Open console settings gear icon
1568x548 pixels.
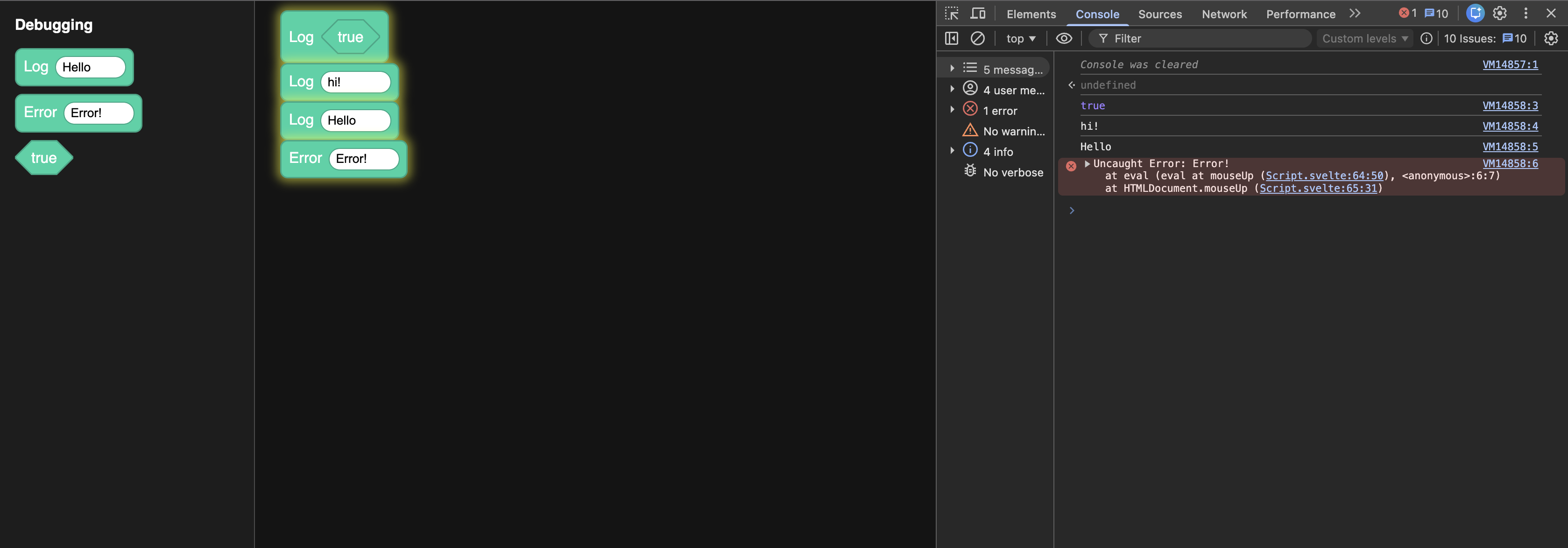pos(1551,38)
